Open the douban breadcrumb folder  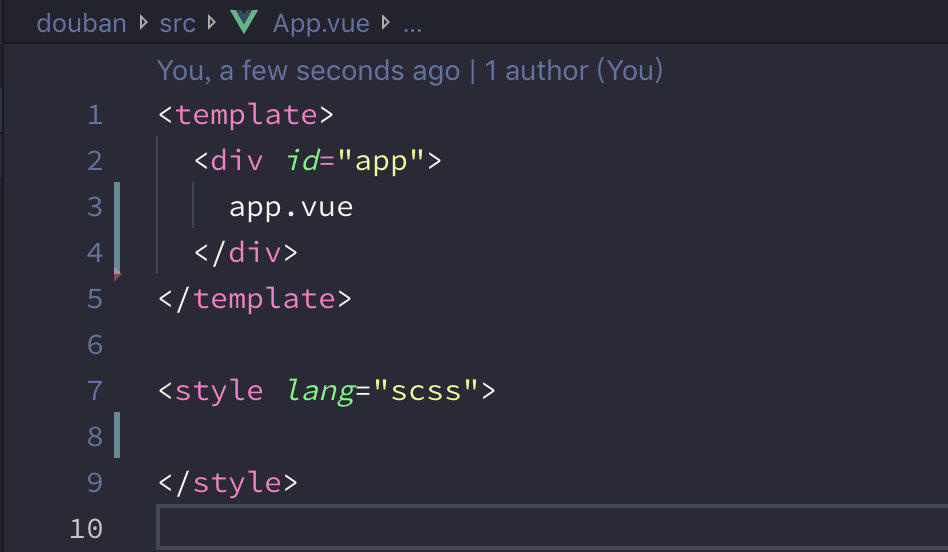82,24
